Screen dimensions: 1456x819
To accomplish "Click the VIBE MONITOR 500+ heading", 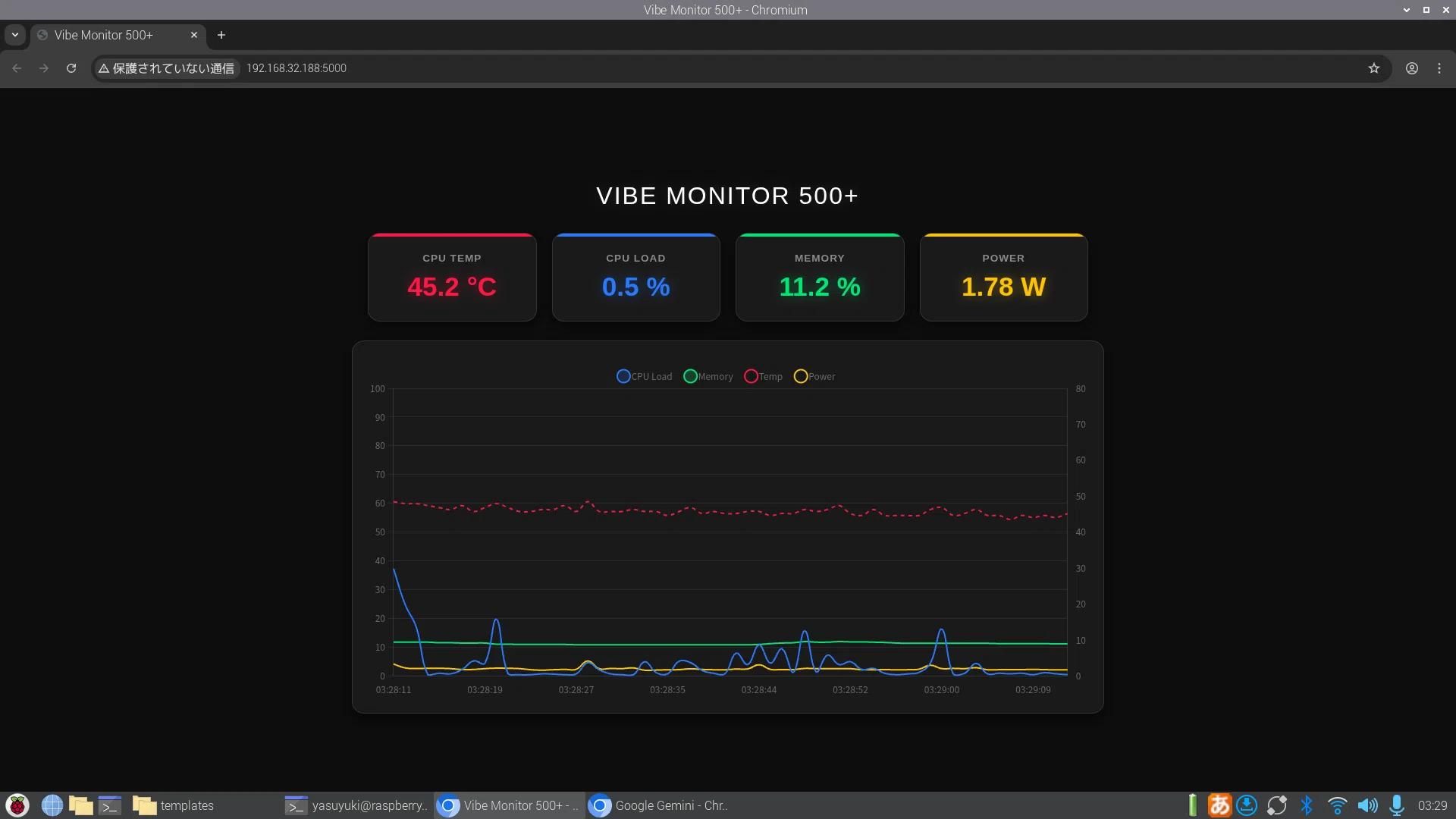I will pyautogui.click(x=727, y=196).
